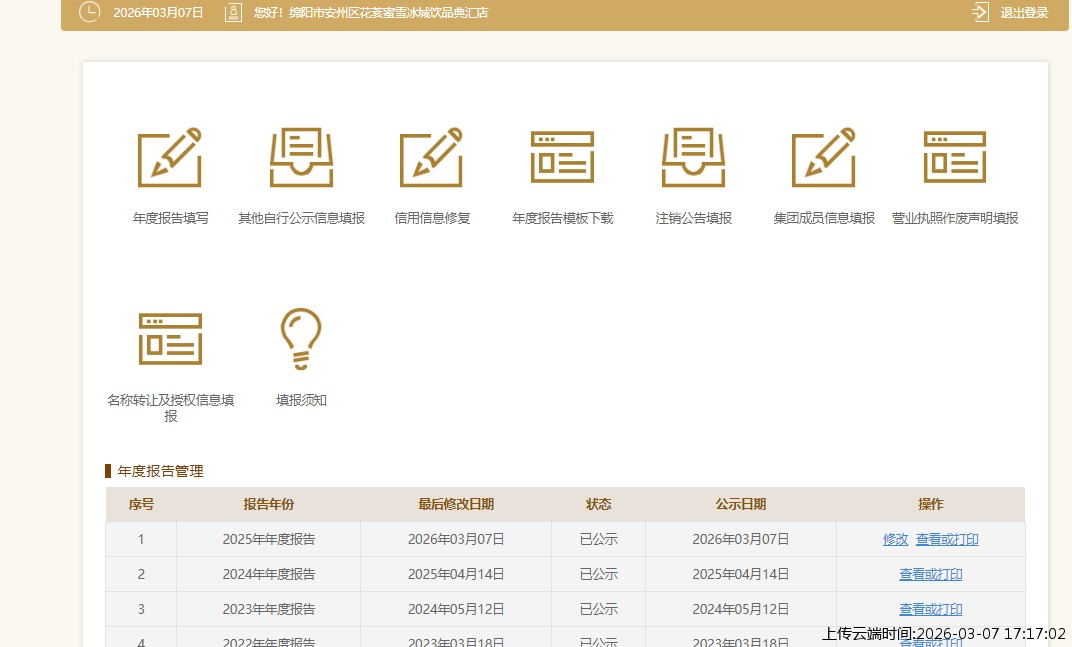Click 修改 link for 2025 annual report
1072x647 pixels.
(x=895, y=539)
